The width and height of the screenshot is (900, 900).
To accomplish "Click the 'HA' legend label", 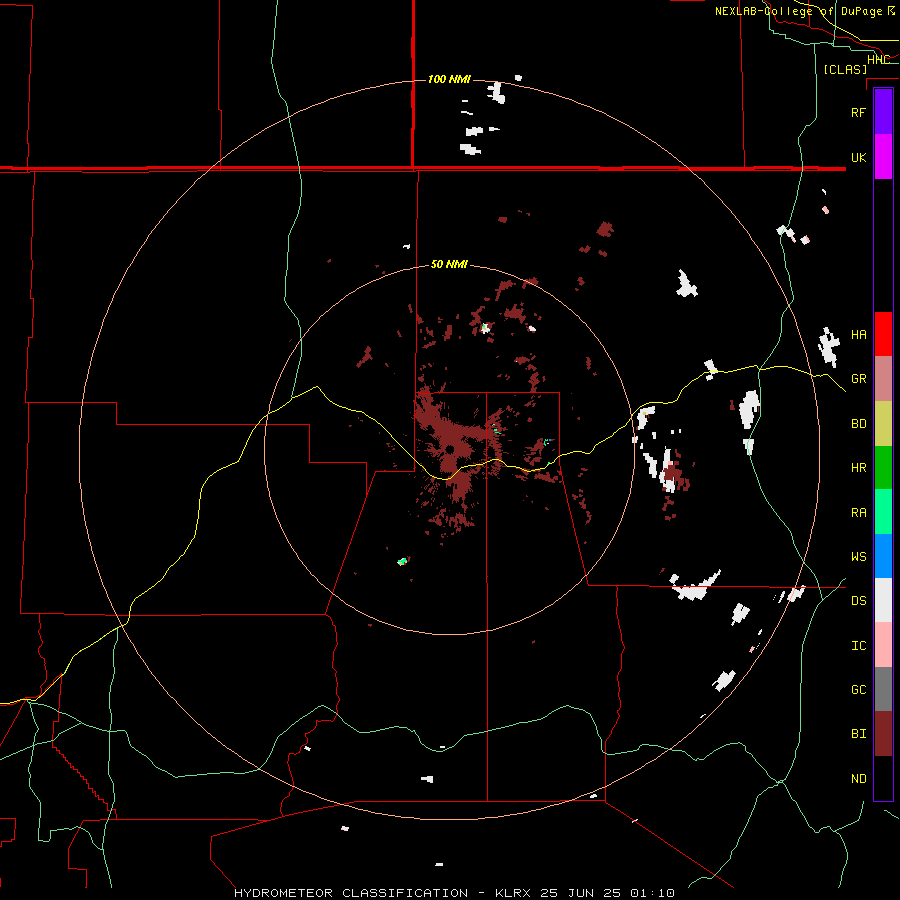I will click(x=858, y=335).
